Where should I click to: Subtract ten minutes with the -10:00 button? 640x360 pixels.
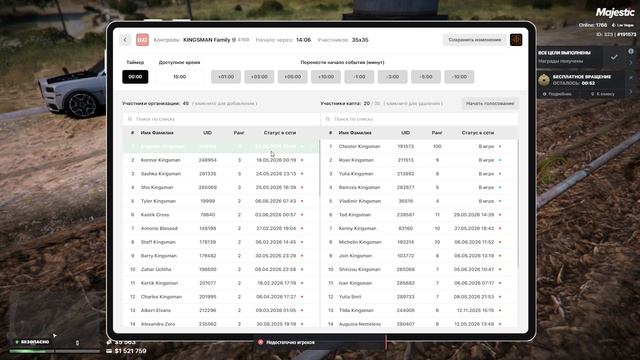[459, 77]
